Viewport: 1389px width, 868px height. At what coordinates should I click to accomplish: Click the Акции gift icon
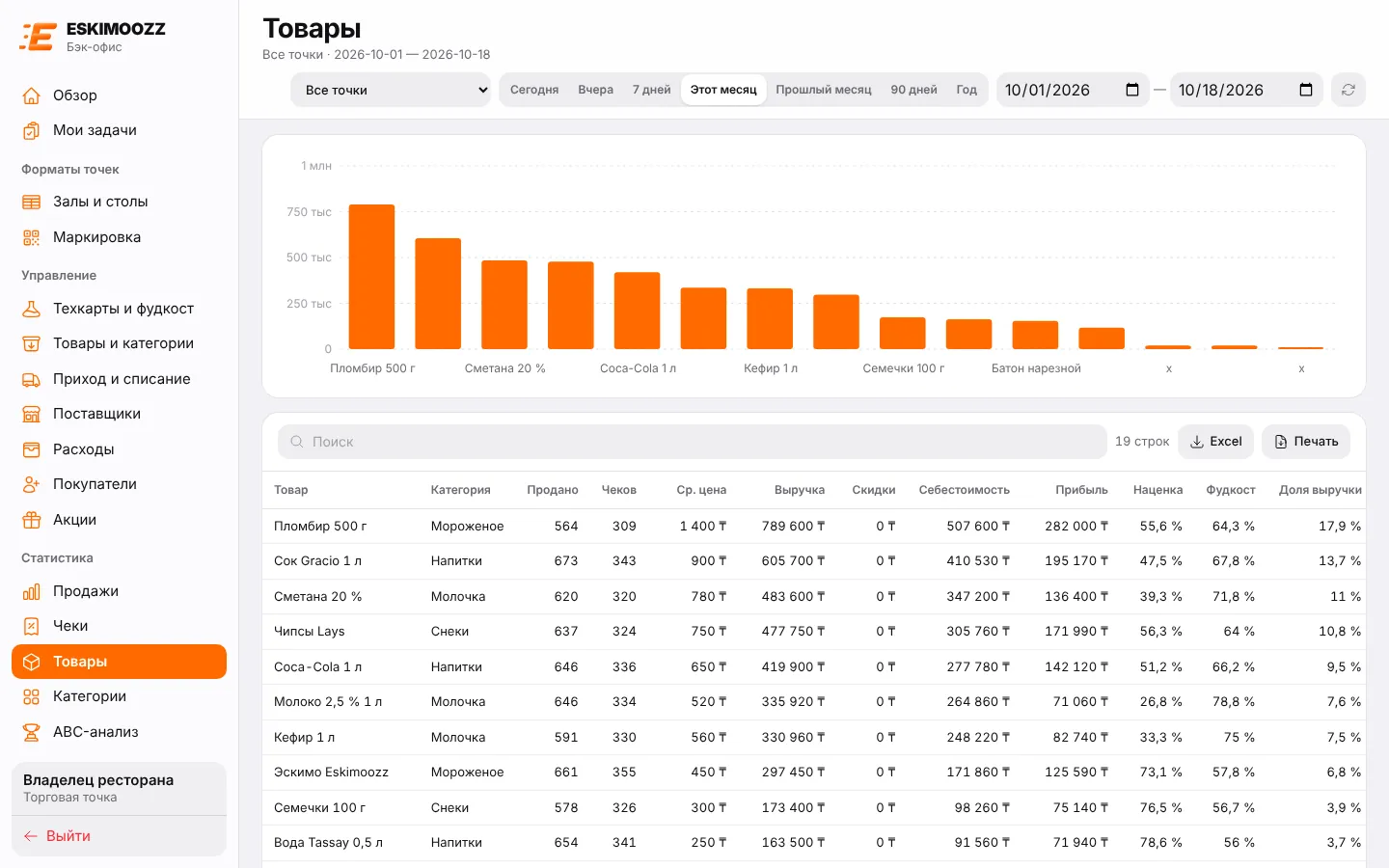click(x=32, y=520)
